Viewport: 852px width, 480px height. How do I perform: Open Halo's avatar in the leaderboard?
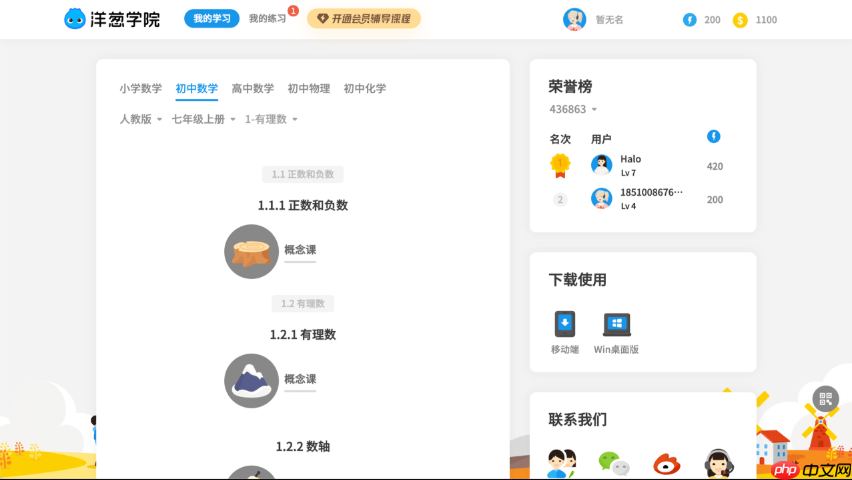pyautogui.click(x=602, y=165)
